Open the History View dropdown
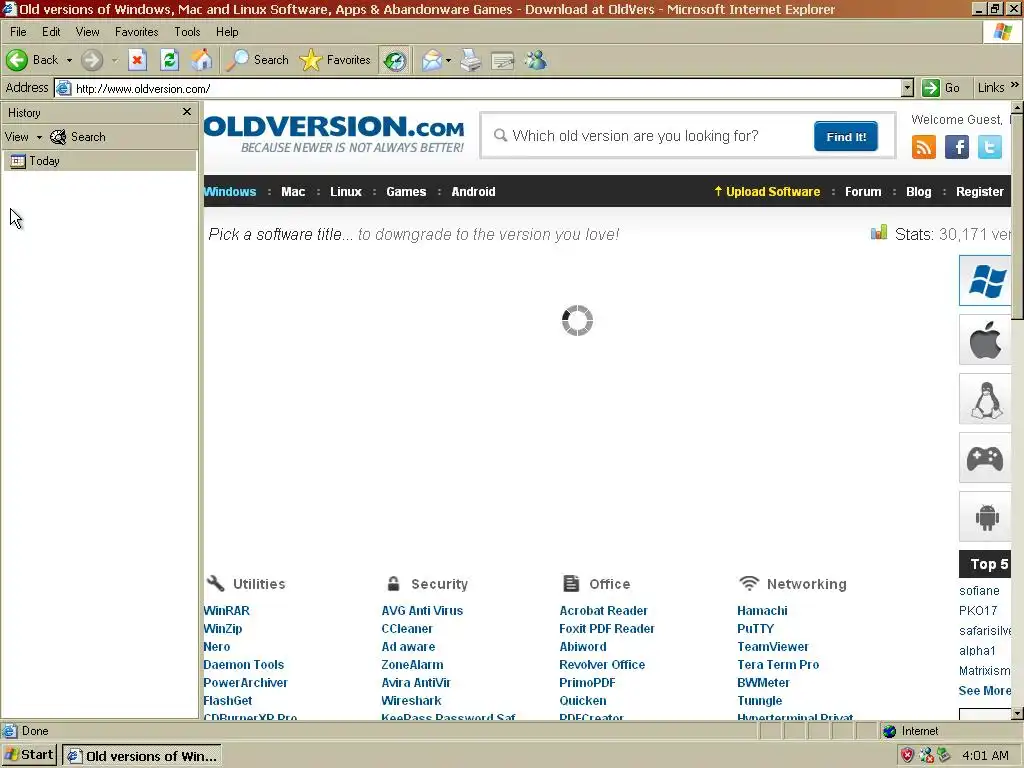The image size is (1024, 768). point(22,137)
